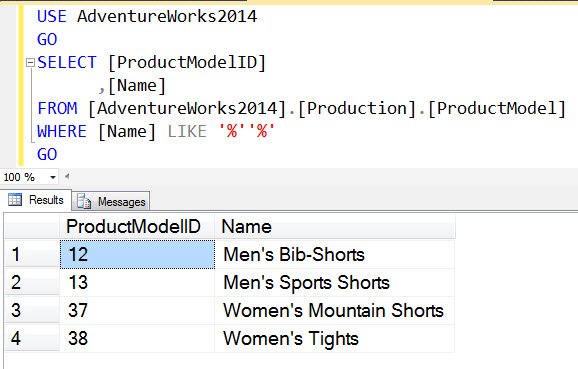Click the cell with value 12
The width and height of the screenshot is (578, 369).
(x=137, y=254)
